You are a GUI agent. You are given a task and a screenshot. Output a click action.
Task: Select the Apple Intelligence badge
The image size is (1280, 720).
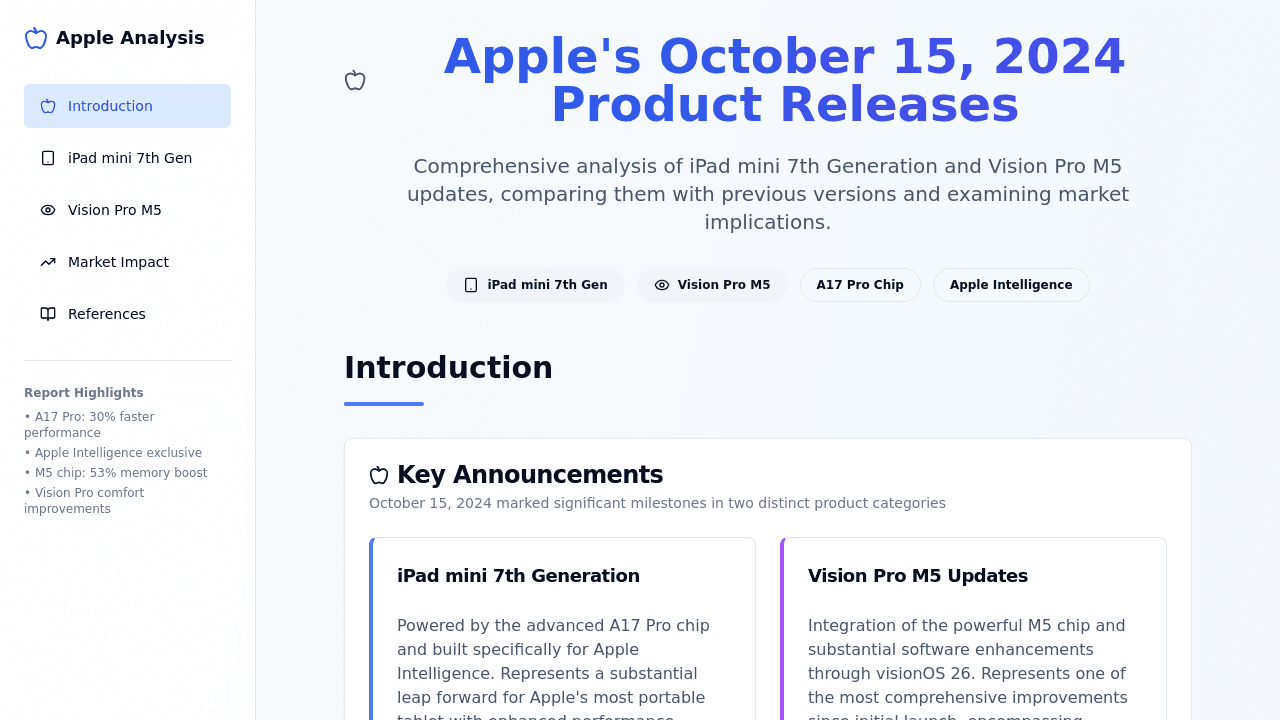coord(1011,285)
